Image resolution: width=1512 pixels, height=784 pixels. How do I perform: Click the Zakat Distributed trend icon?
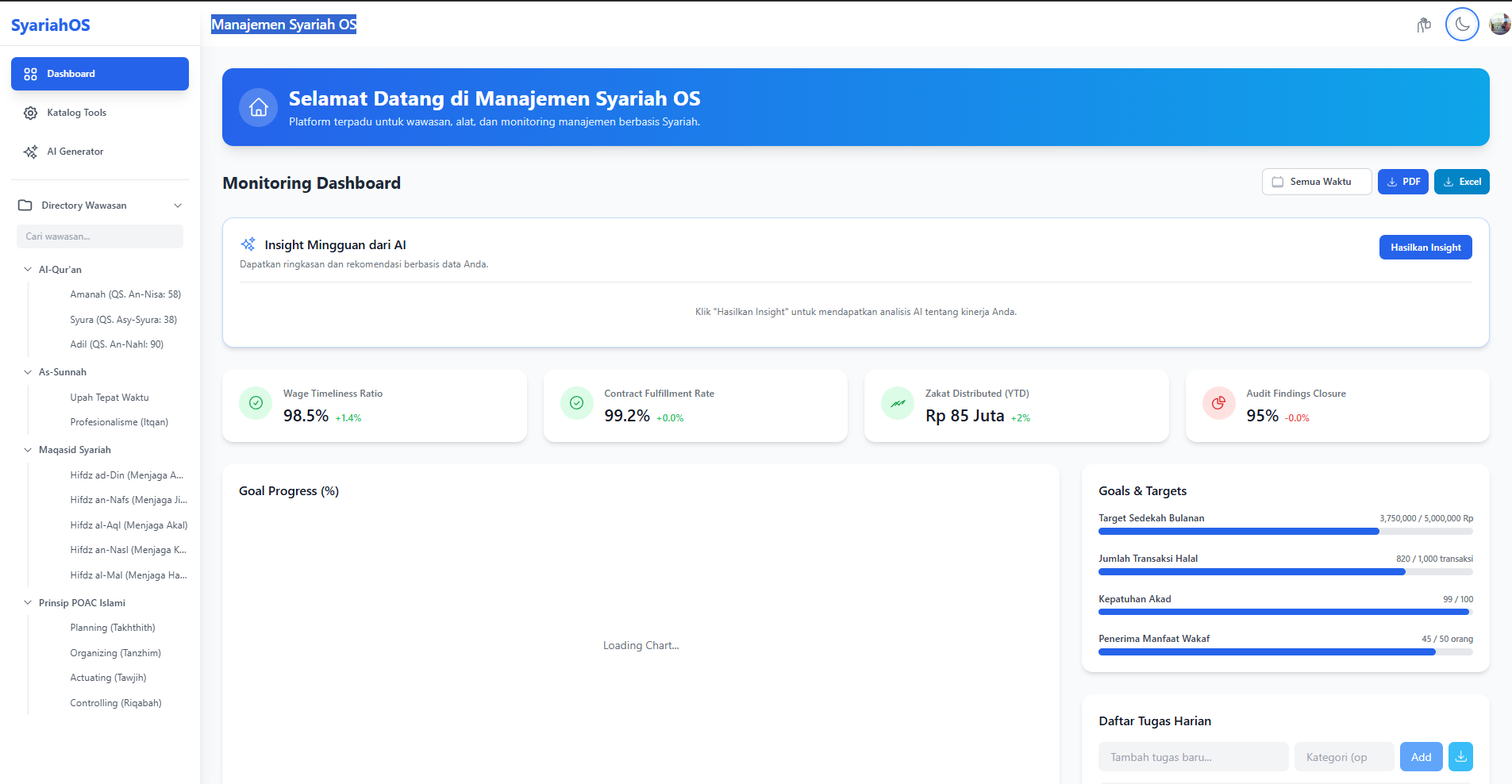point(898,403)
